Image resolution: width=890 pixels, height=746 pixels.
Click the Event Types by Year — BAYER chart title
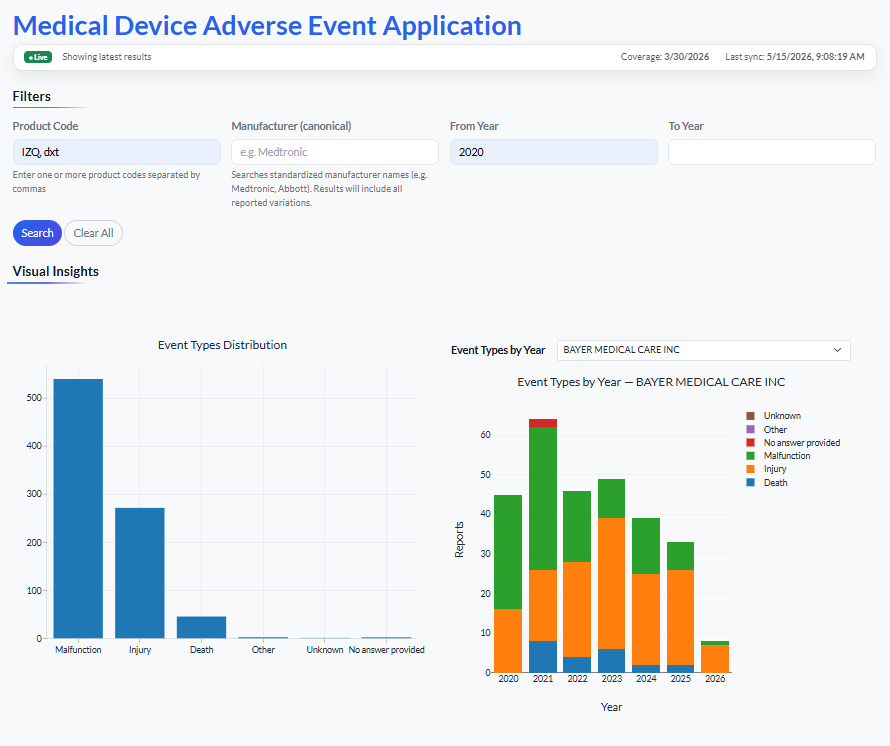tap(651, 382)
